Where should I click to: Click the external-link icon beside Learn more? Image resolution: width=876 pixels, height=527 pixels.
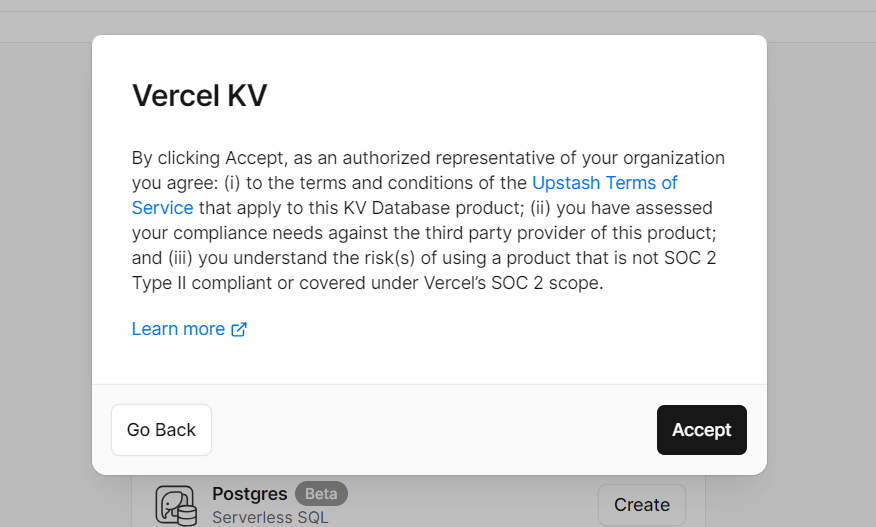tap(239, 329)
